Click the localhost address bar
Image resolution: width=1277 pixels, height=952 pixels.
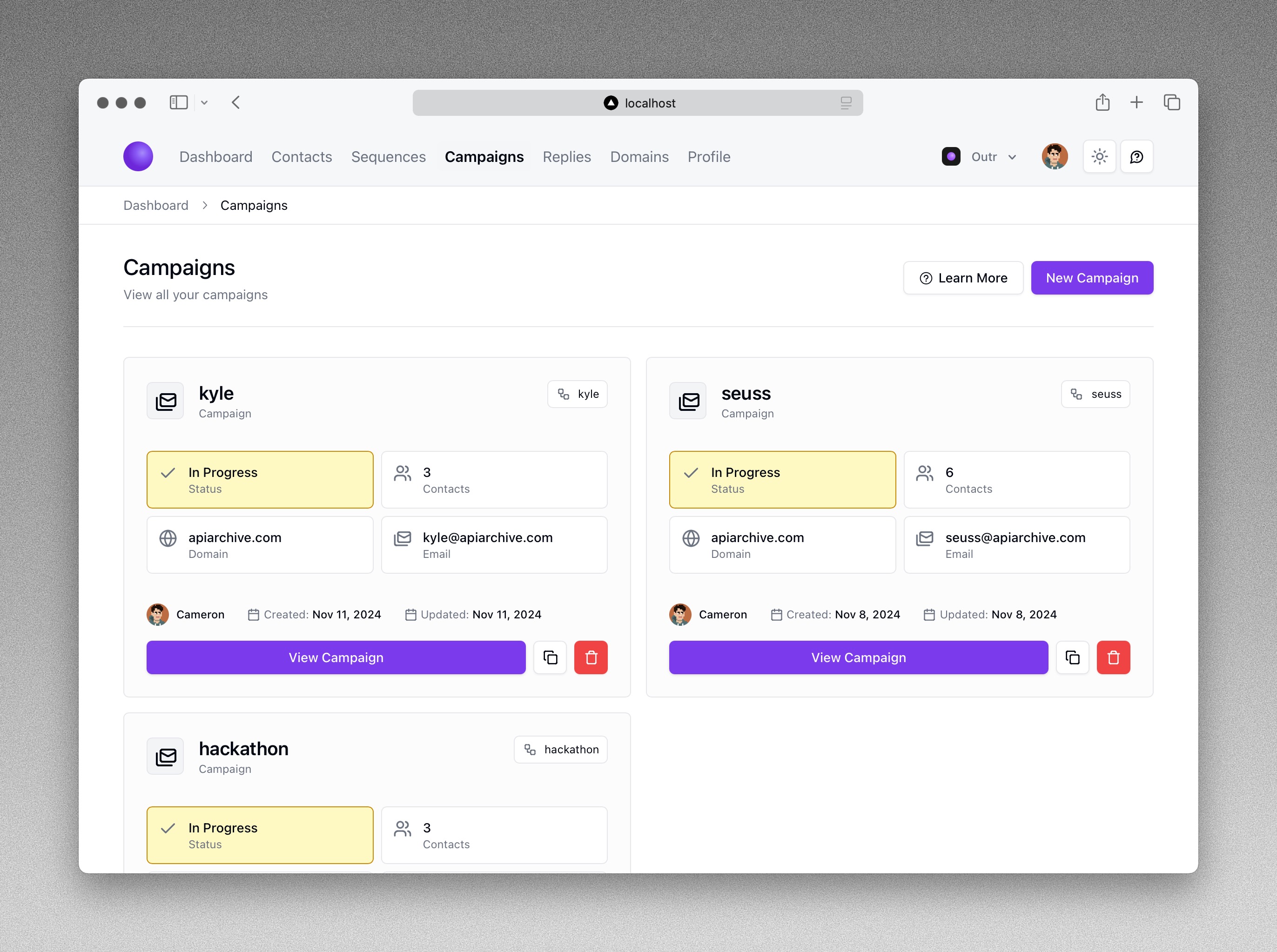(x=638, y=102)
